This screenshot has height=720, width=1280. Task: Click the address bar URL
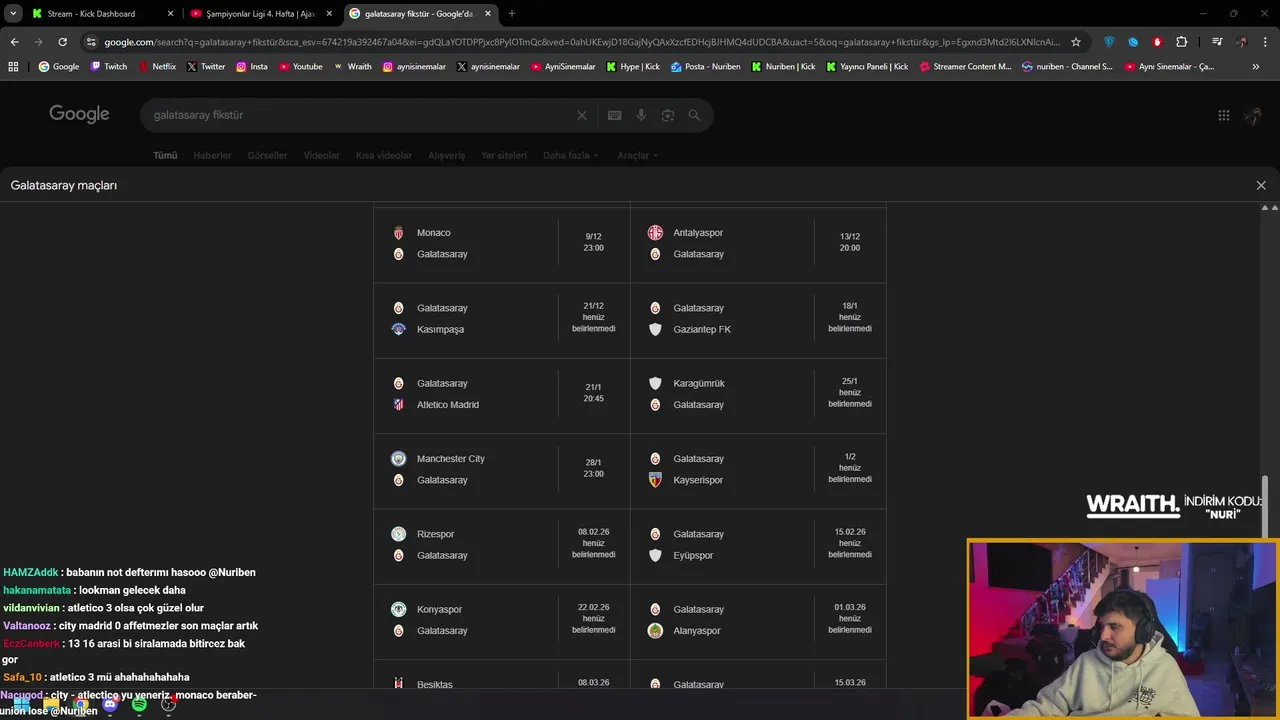click(580, 42)
